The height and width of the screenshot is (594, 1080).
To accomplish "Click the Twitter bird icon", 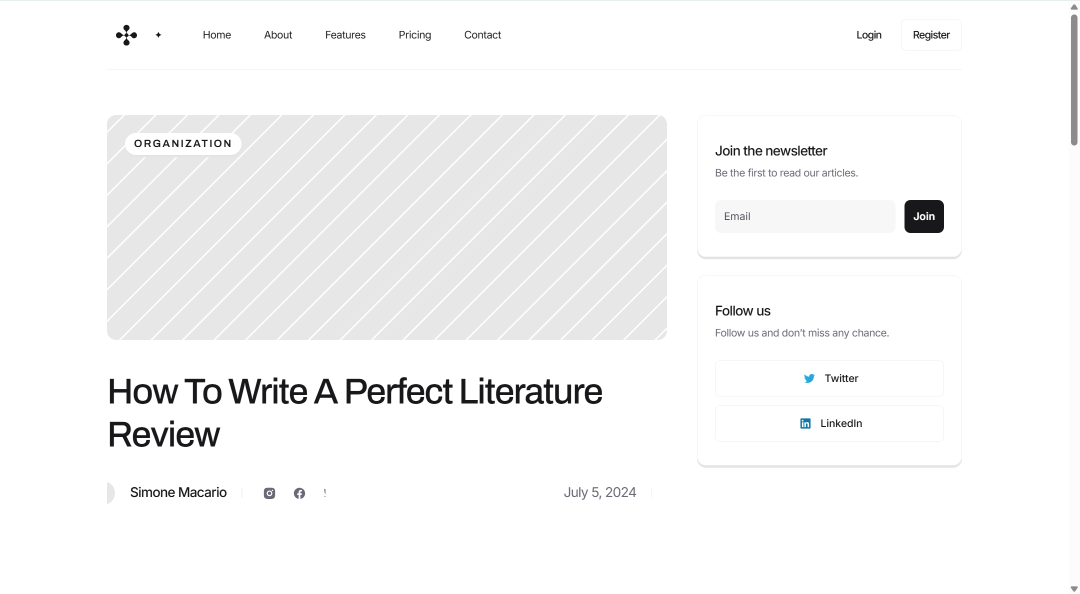I will click(x=809, y=378).
